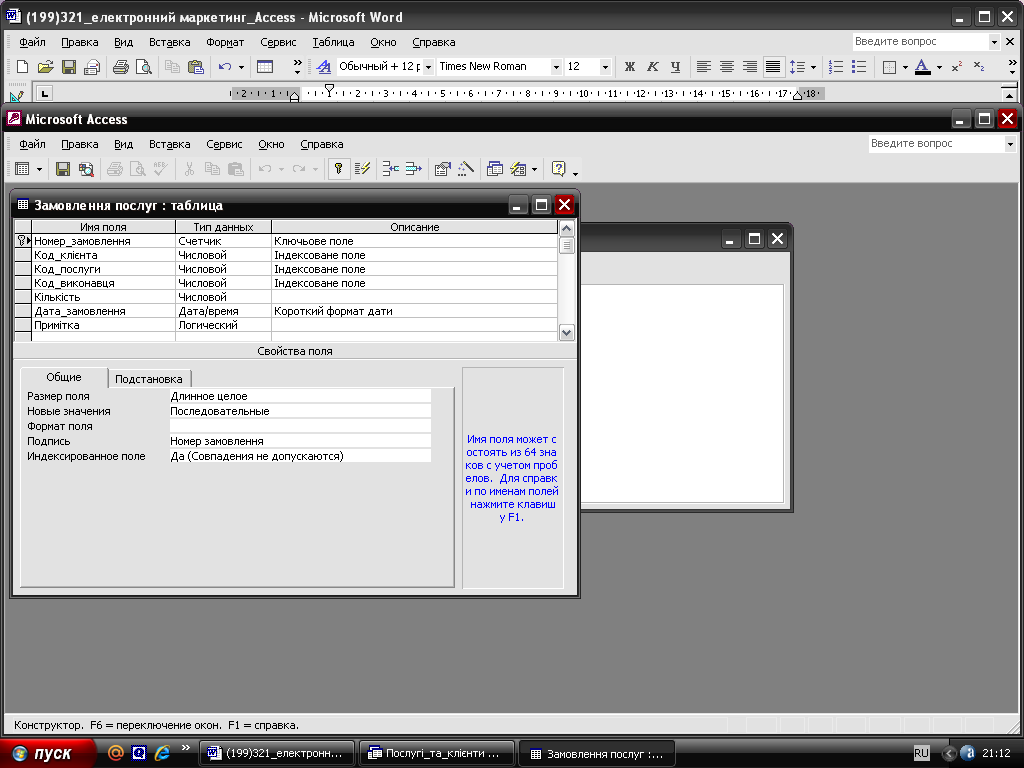Image resolution: width=1024 pixels, height=768 pixels.
Task: Click the Build (wand) icon in Access
Action: [x=465, y=169]
